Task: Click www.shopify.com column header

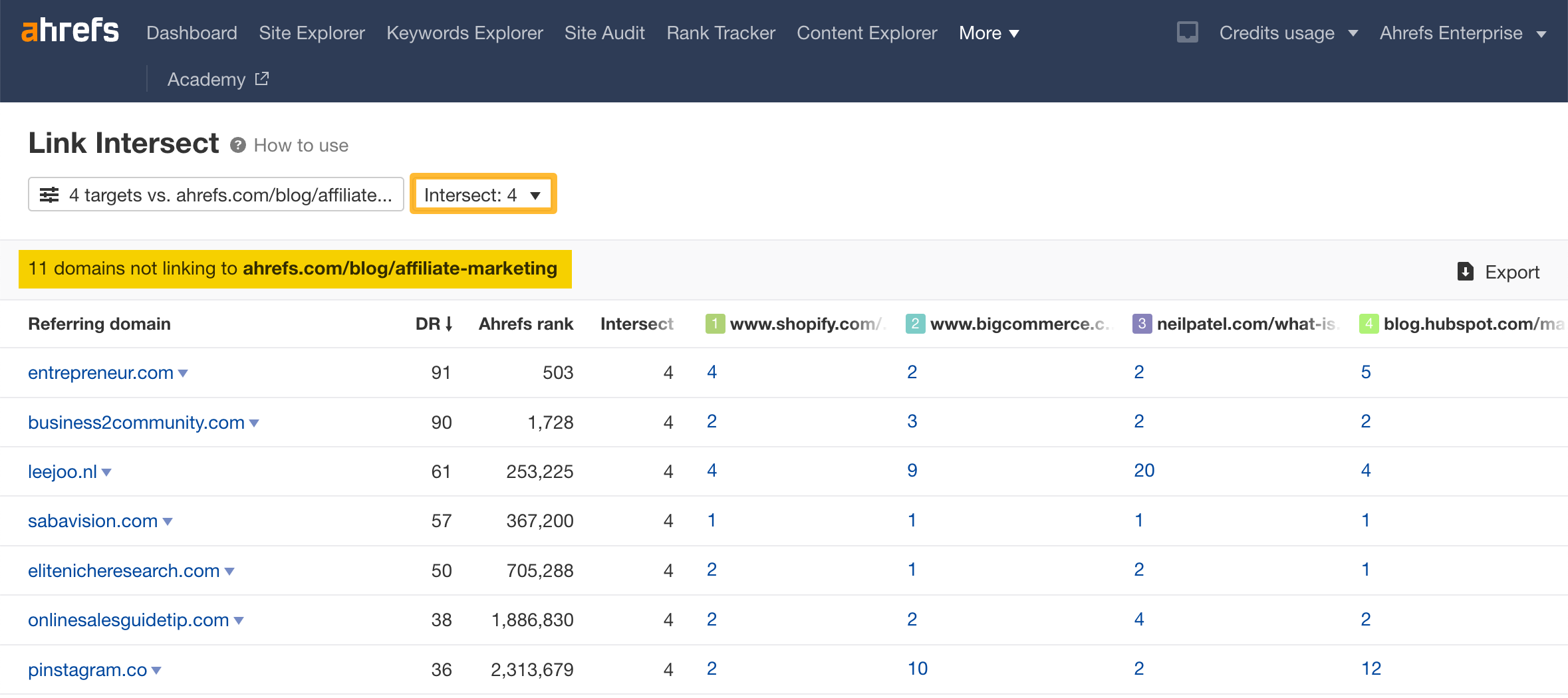Action: coord(807,324)
